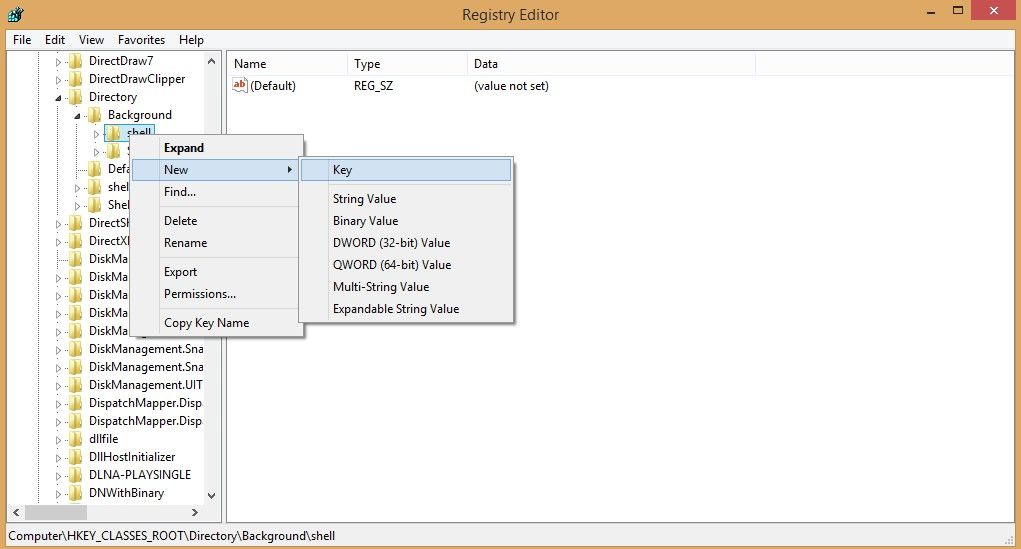Click the dllfile folder icon
1021x549 pixels.
coord(76,439)
